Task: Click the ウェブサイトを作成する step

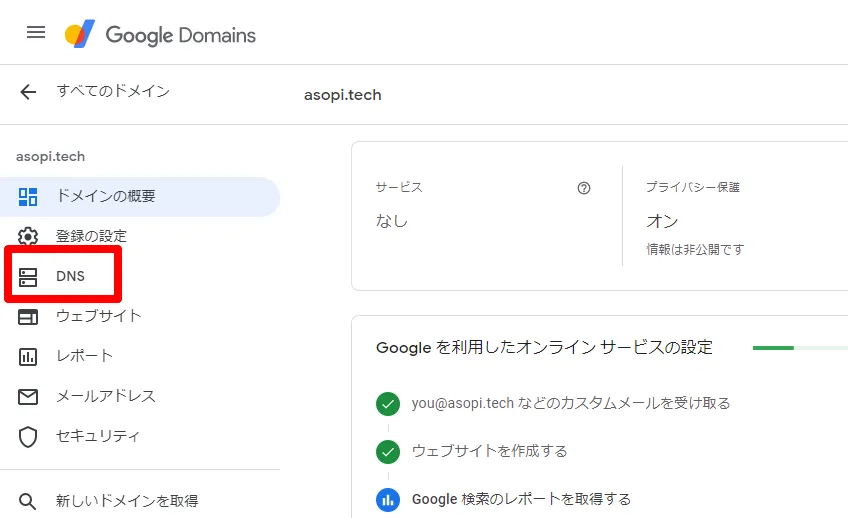Action: click(489, 451)
